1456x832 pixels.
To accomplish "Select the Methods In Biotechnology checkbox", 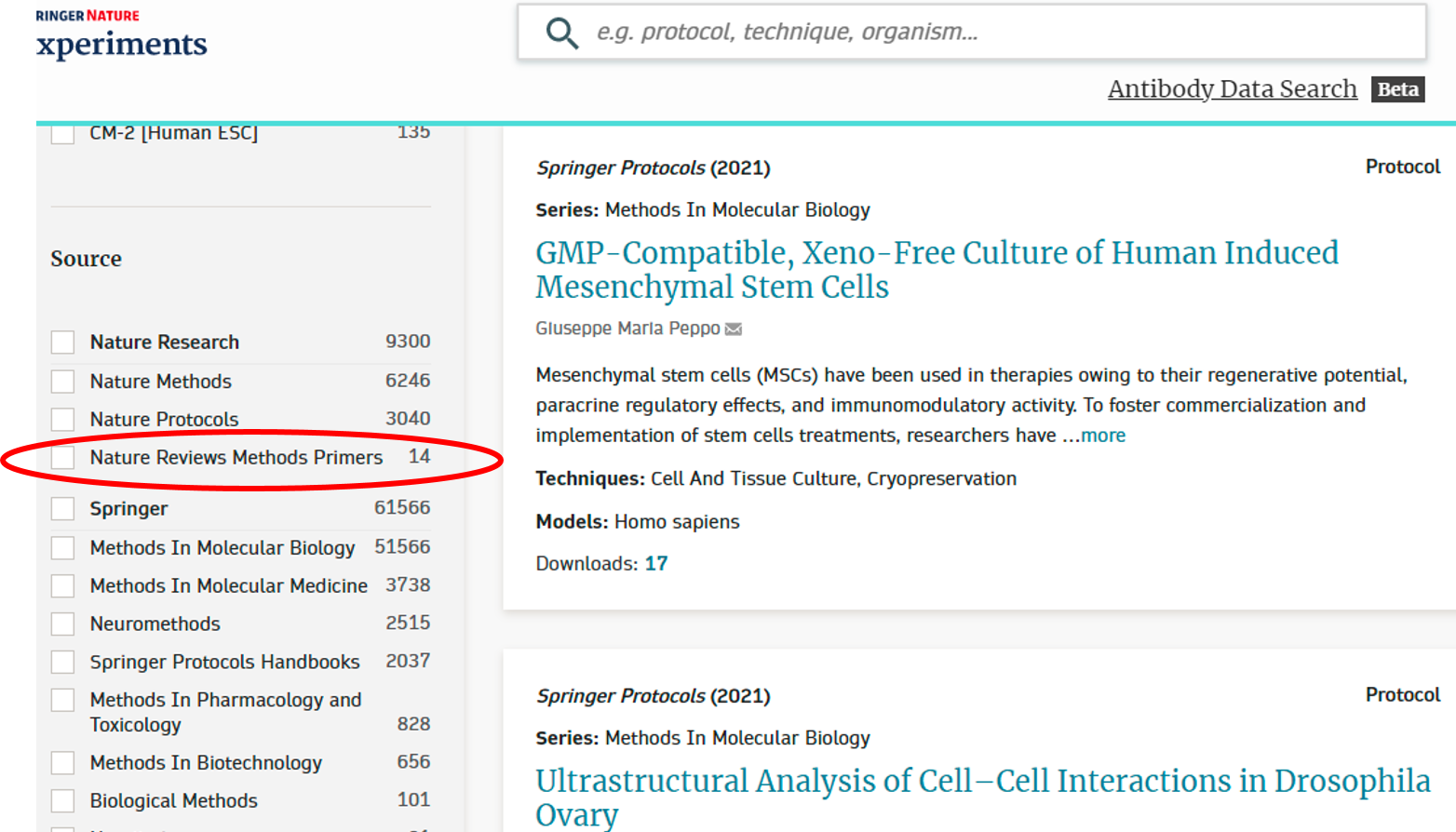I will tap(63, 763).
